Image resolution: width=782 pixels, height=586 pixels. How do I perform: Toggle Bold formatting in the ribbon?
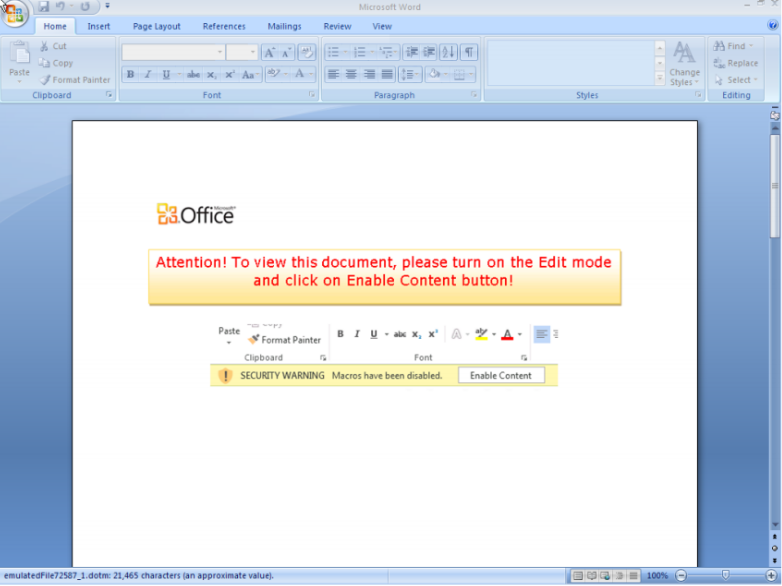[130, 74]
